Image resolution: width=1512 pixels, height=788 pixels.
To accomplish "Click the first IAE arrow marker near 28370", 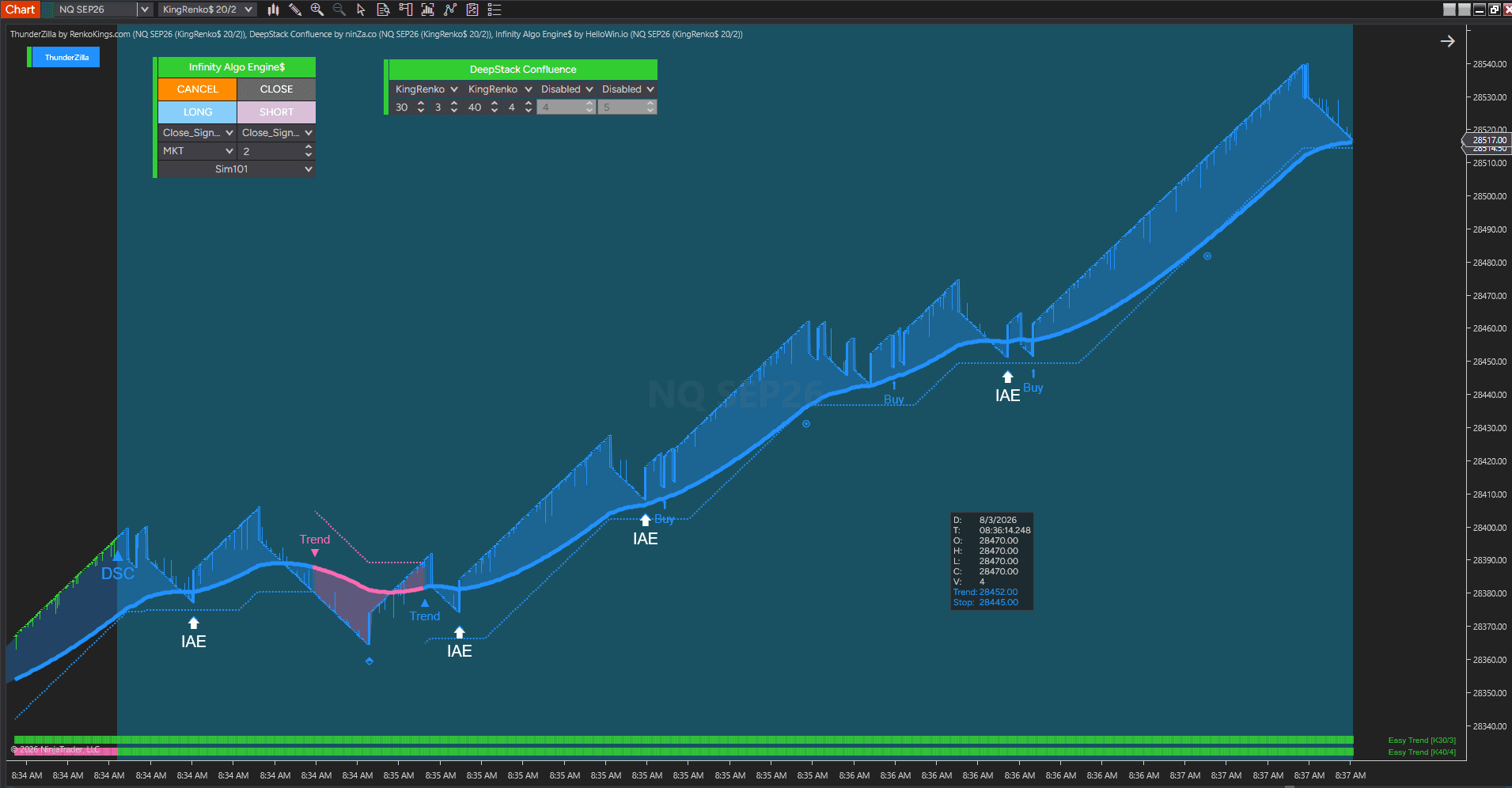I will tap(194, 623).
